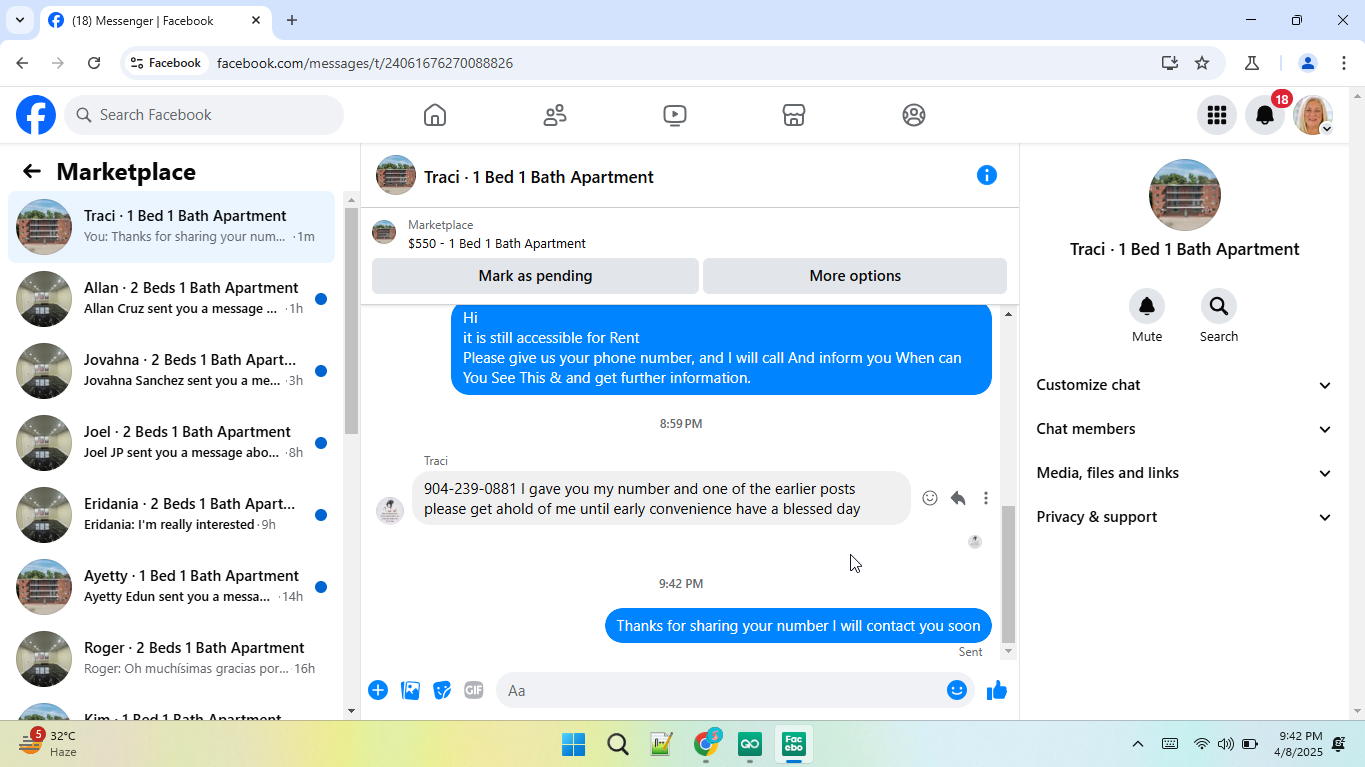Click More options button
1365x767 pixels.
[x=855, y=276]
